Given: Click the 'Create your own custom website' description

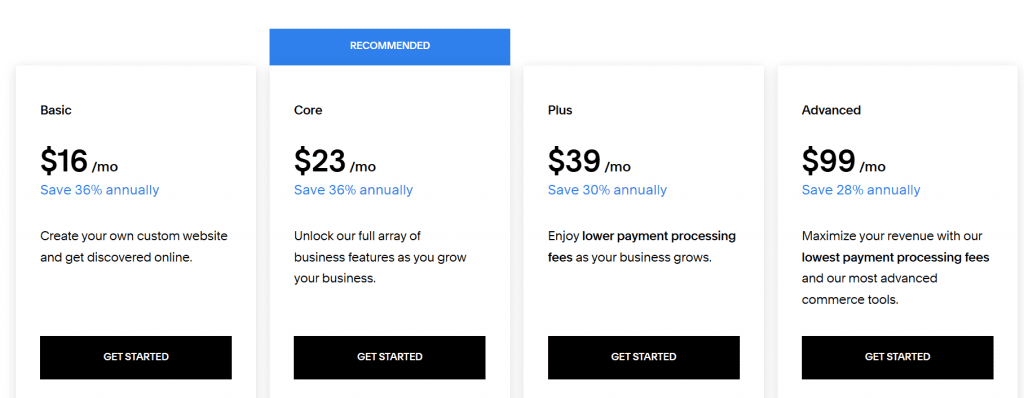Looking at the screenshot, I should 134,236.
